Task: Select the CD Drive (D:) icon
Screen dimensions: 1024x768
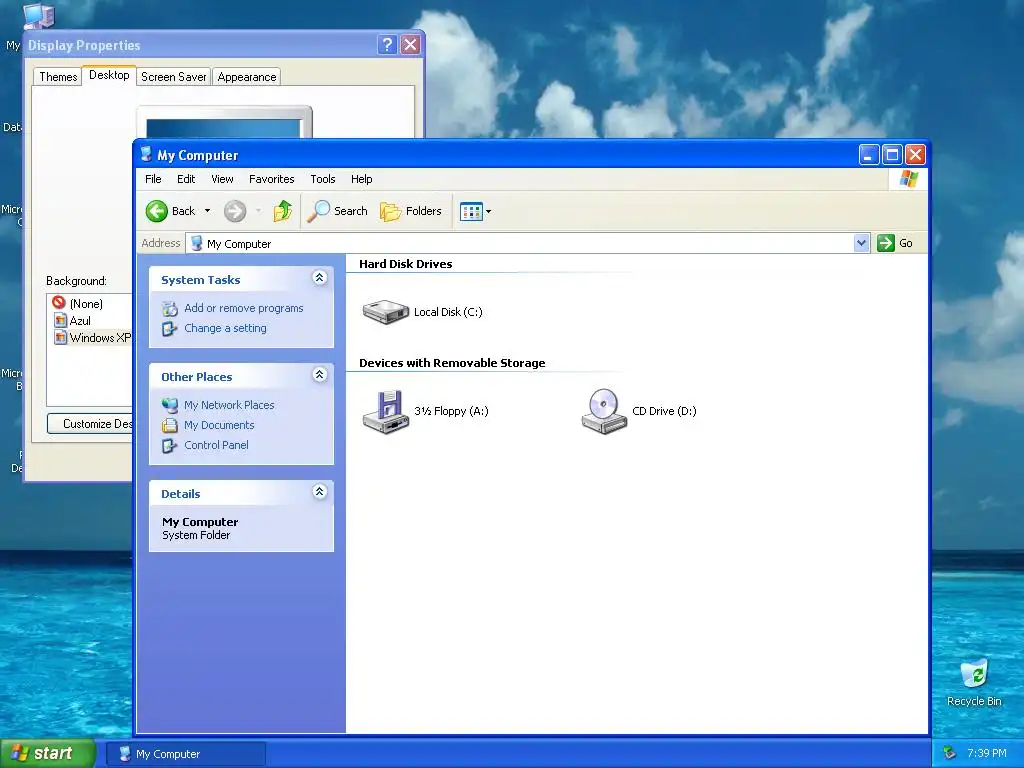Action: click(x=604, y=411)
